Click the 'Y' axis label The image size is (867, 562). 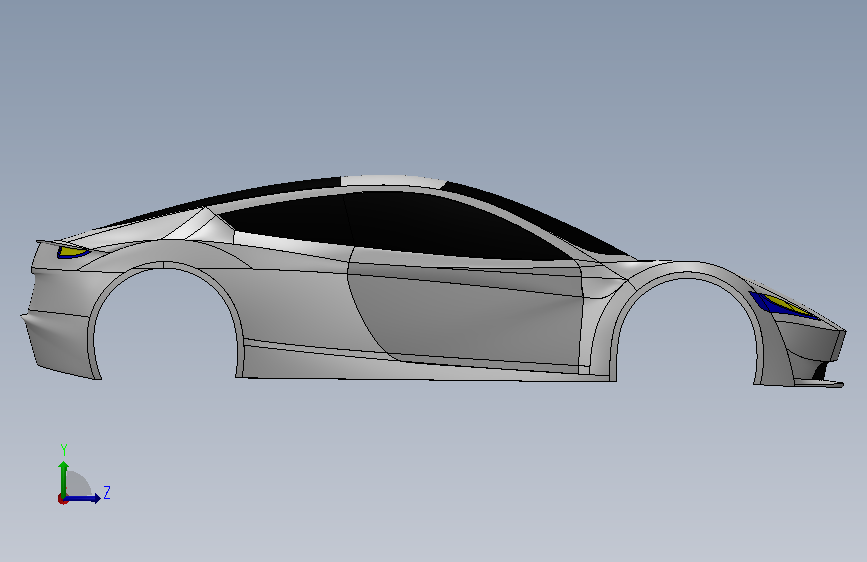coord(64,450)
